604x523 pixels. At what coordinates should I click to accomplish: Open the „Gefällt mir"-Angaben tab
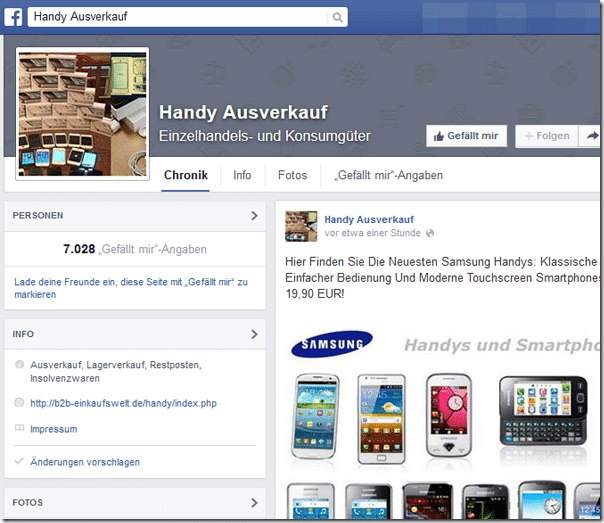coord(388,175)
